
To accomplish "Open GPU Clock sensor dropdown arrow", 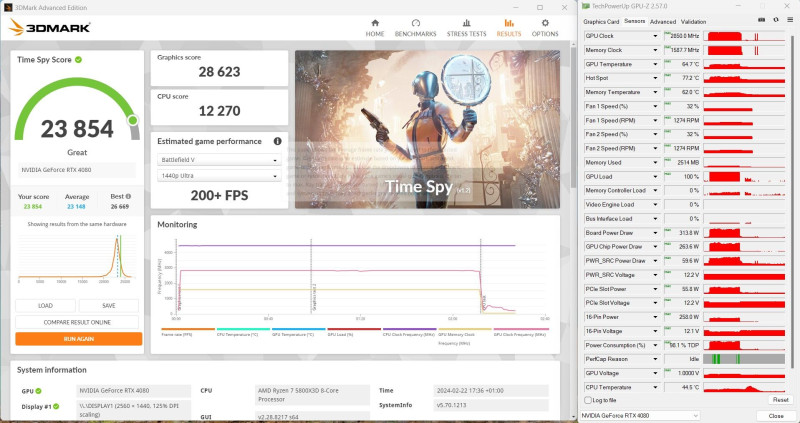I will [656, 36].
